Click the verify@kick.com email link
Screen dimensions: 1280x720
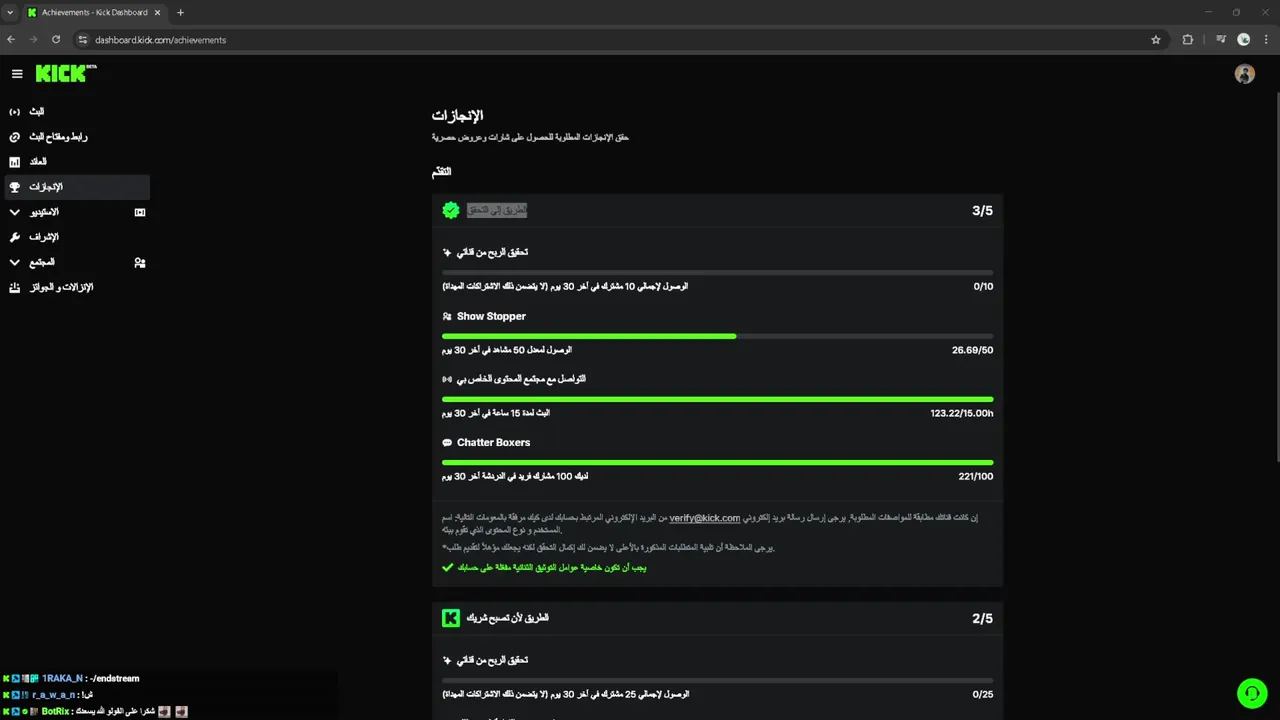704,518
